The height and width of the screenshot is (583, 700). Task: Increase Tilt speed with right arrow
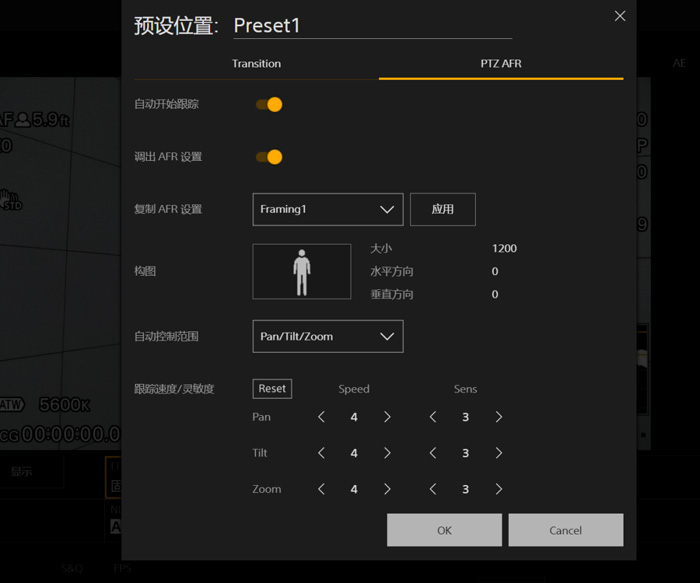387,453
